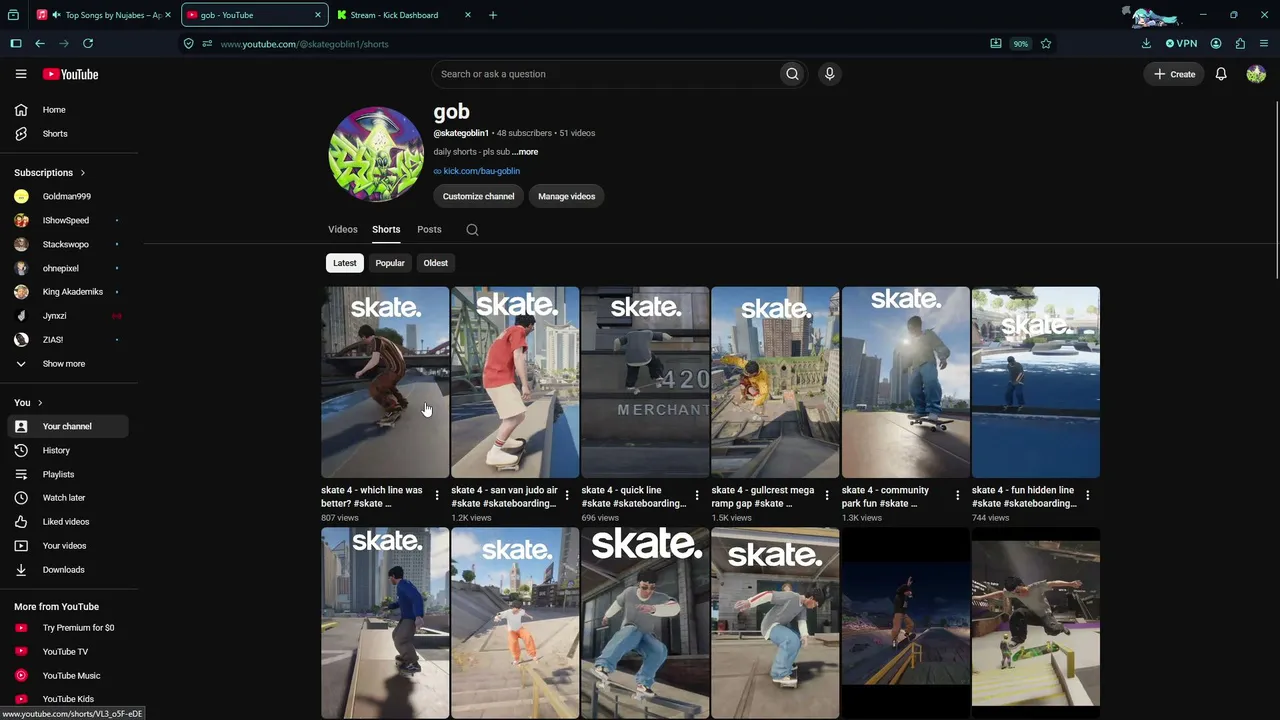The image size is (1280, 720).
Task: Click the search magnifier button beside search box
Action: (792, 74)
